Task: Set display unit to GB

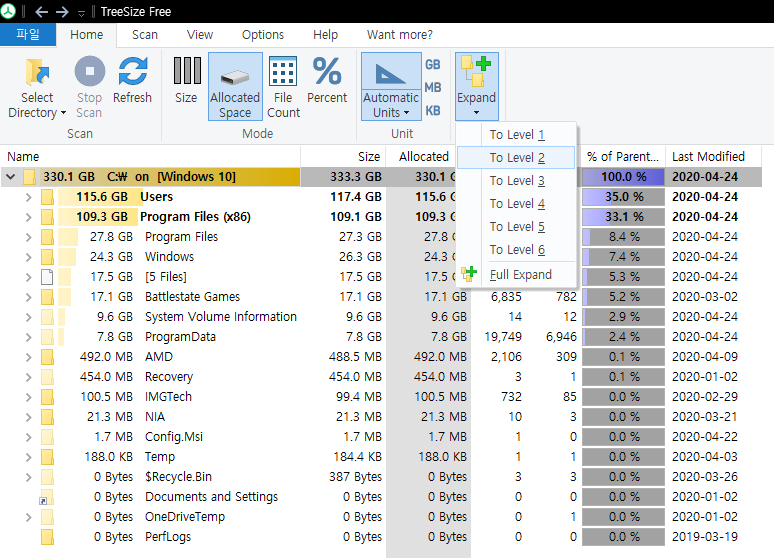Action: [432, 65]
